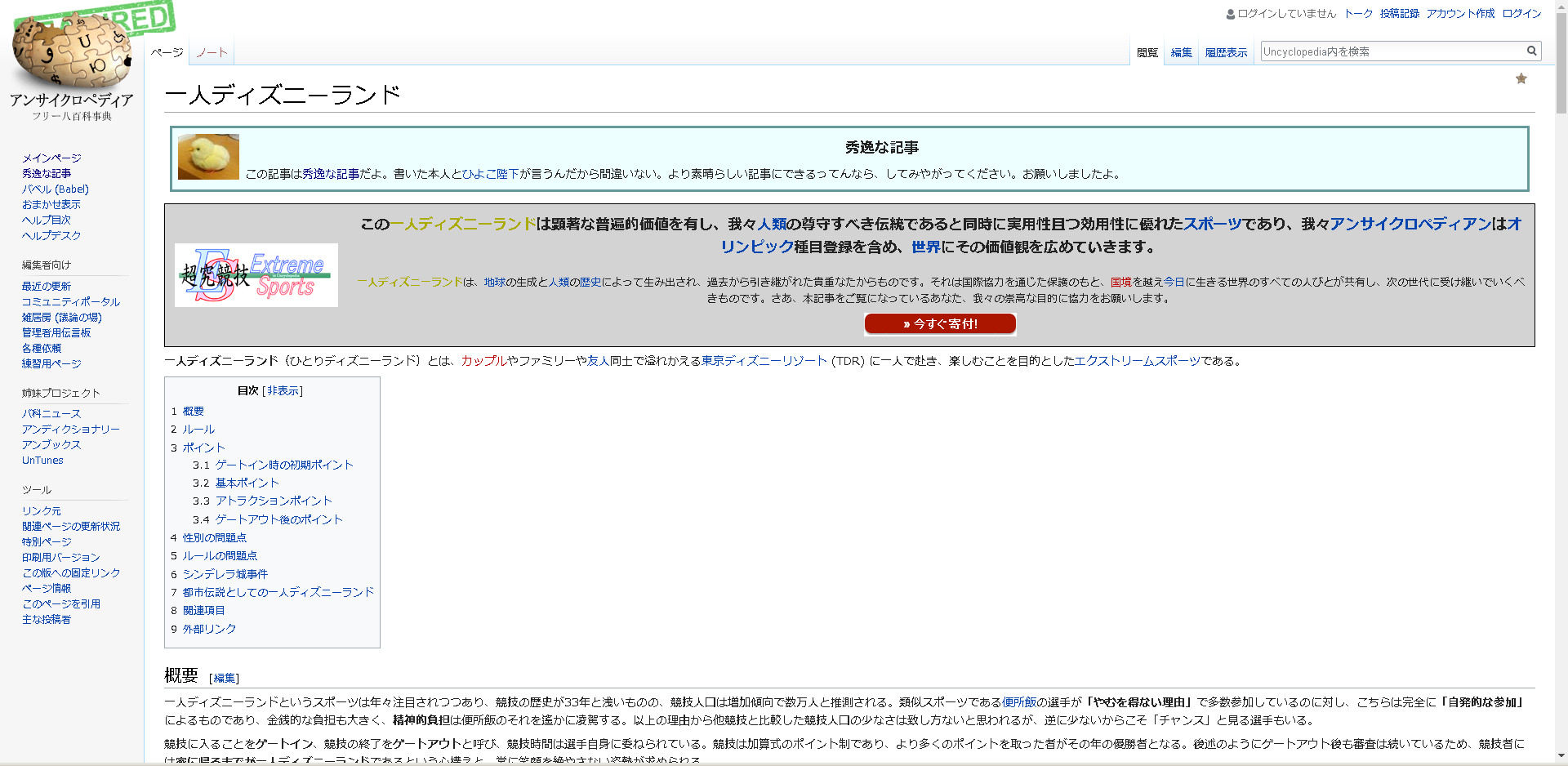Open バ科ニュース sister project
The image size is (1568, 766).
51,413
